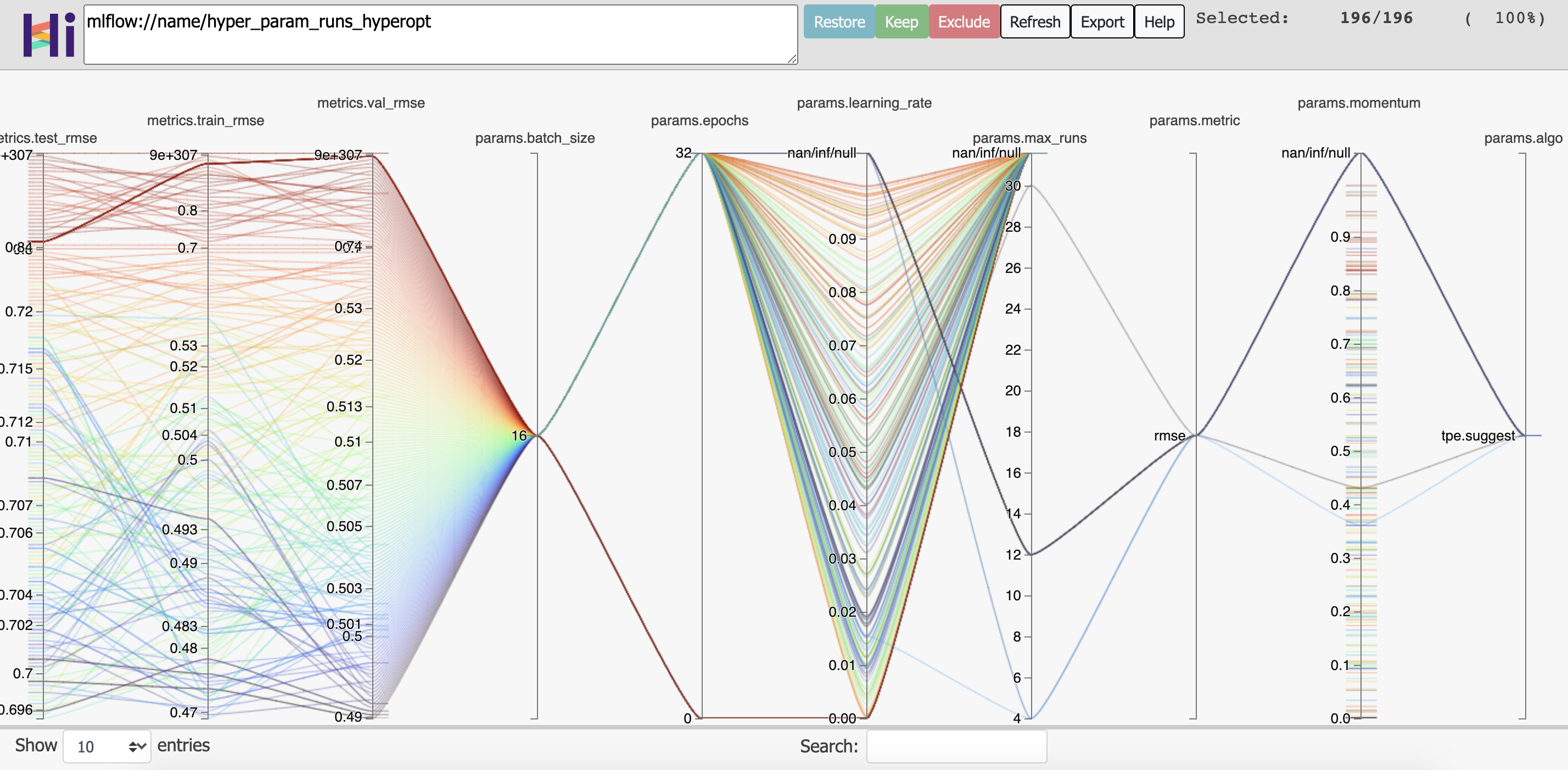Click the table Search input box
The image size is (1568, 770).
coord(956,746)
